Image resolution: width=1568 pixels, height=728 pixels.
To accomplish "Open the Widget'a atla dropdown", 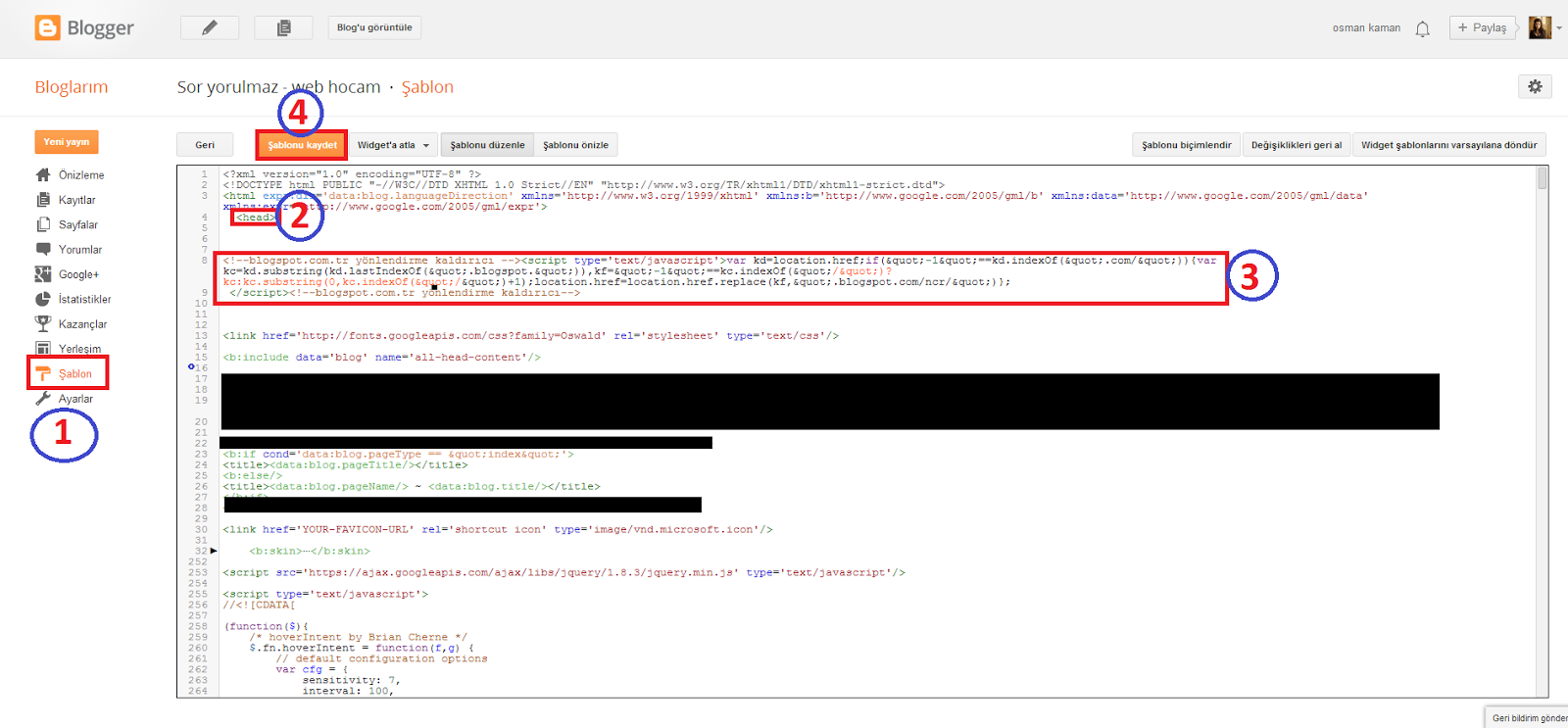I will (x=393, y=145).
